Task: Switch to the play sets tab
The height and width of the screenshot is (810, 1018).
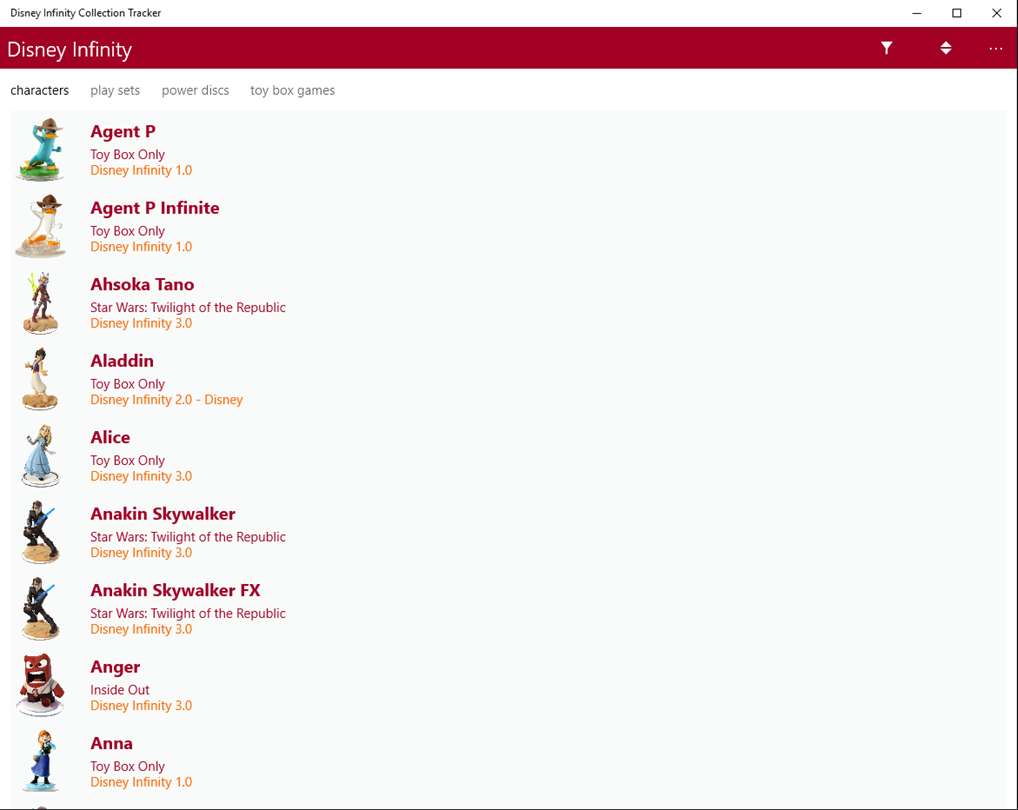Action: [x=115, y=90]
